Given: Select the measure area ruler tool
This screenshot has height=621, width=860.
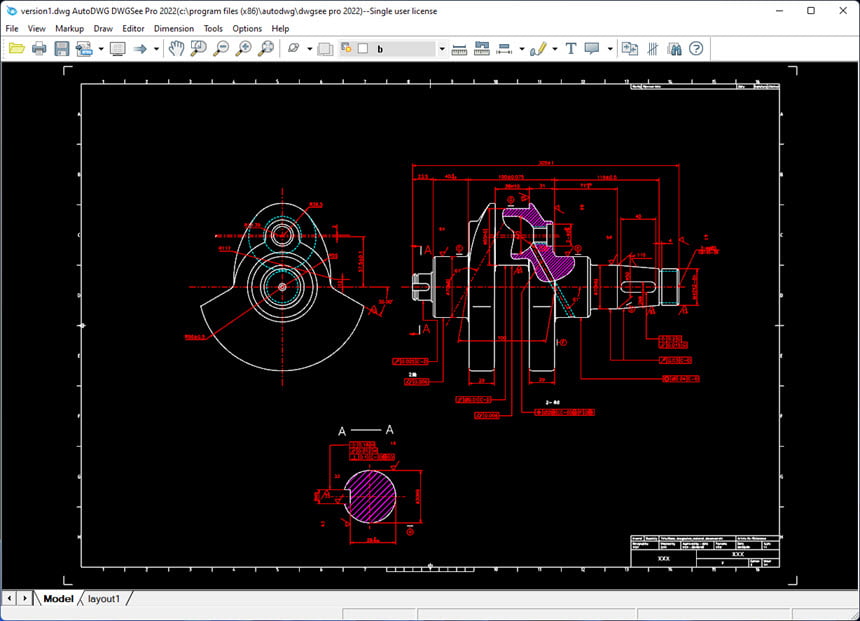Looking at the screenshot, I should click(x=482, y=49).
